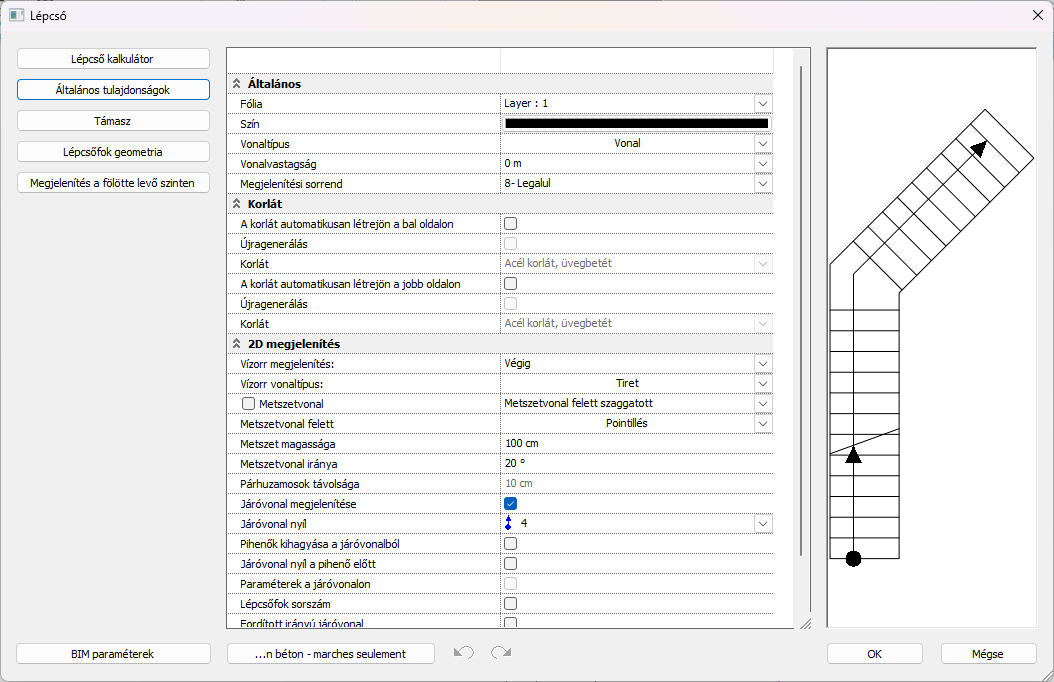Click the resize grip icon at panel corner
1054x682 pixels.
click(x=804, y=622)
